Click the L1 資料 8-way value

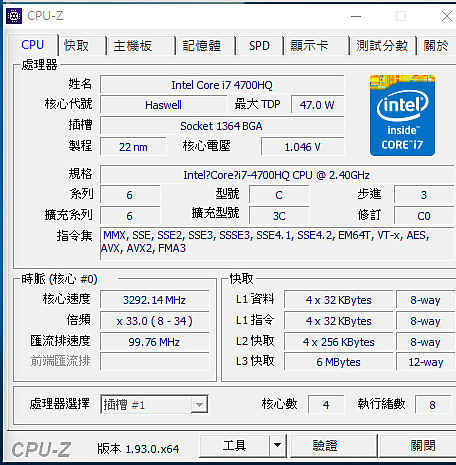click(426, 300)
